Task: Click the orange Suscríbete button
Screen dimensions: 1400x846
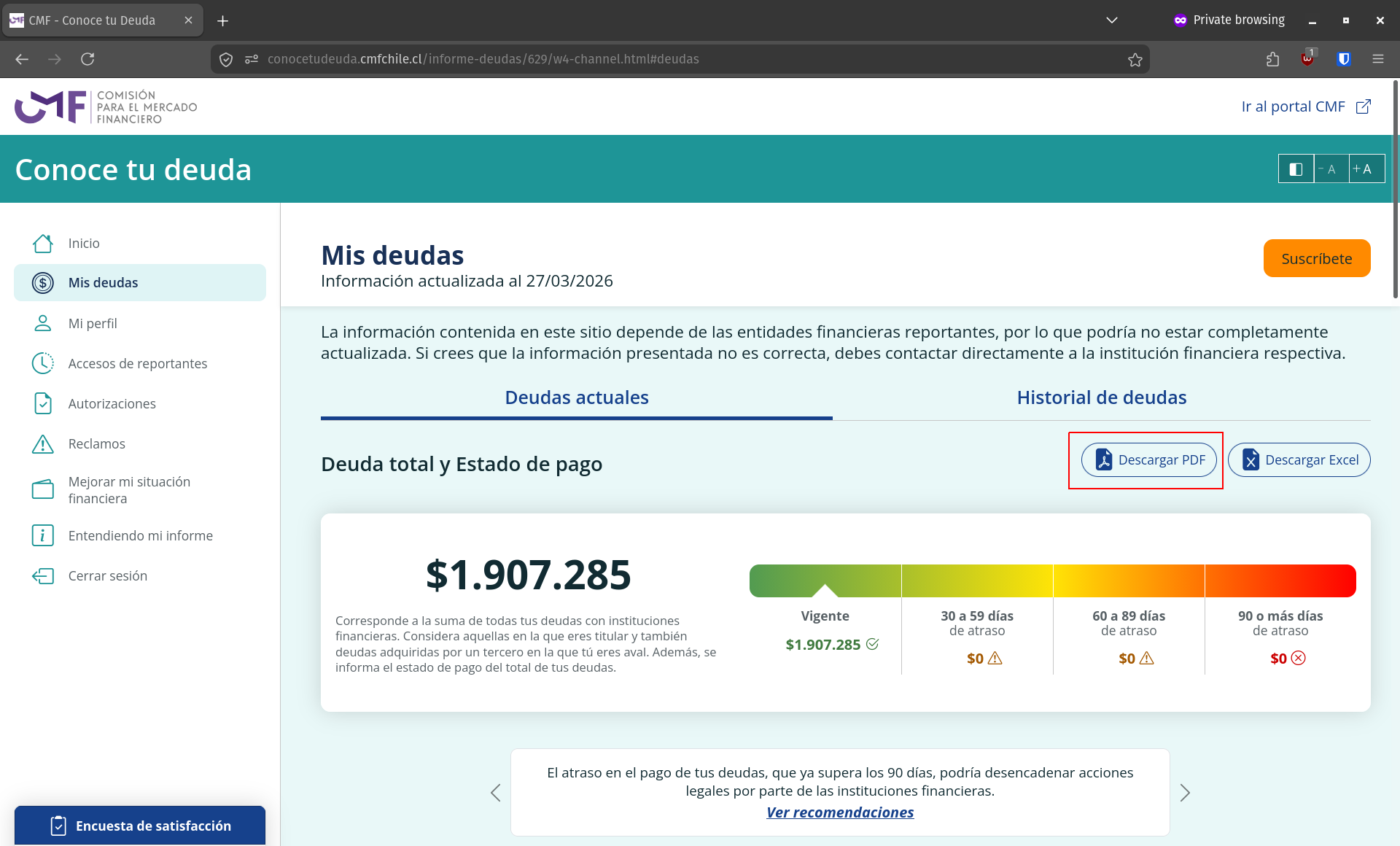Action: tap(1316, 258)
